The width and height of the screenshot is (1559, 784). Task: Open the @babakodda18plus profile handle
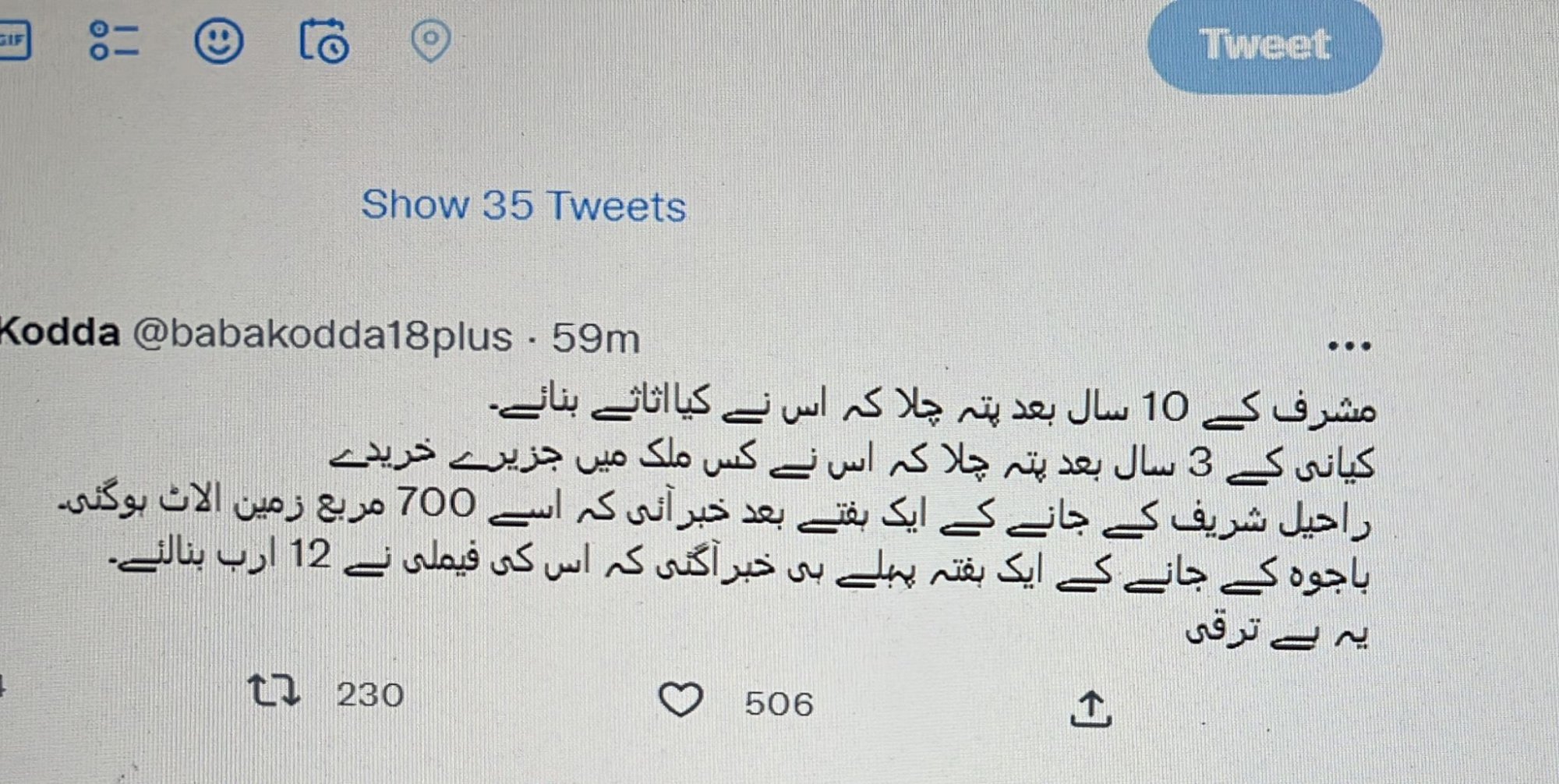[x=323, y=336]
